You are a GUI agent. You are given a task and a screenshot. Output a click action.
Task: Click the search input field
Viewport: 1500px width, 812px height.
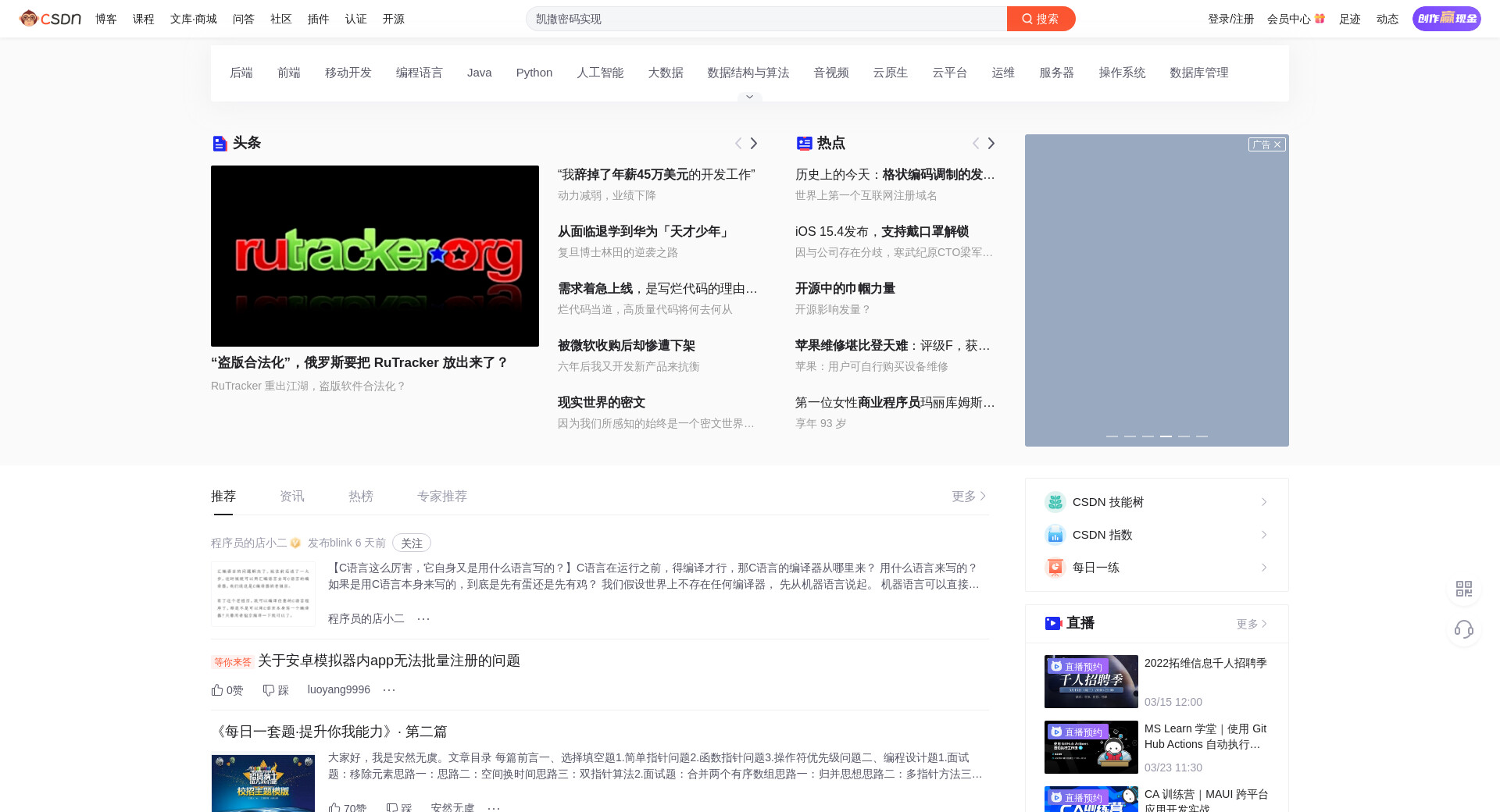click(x=766, y=19)
